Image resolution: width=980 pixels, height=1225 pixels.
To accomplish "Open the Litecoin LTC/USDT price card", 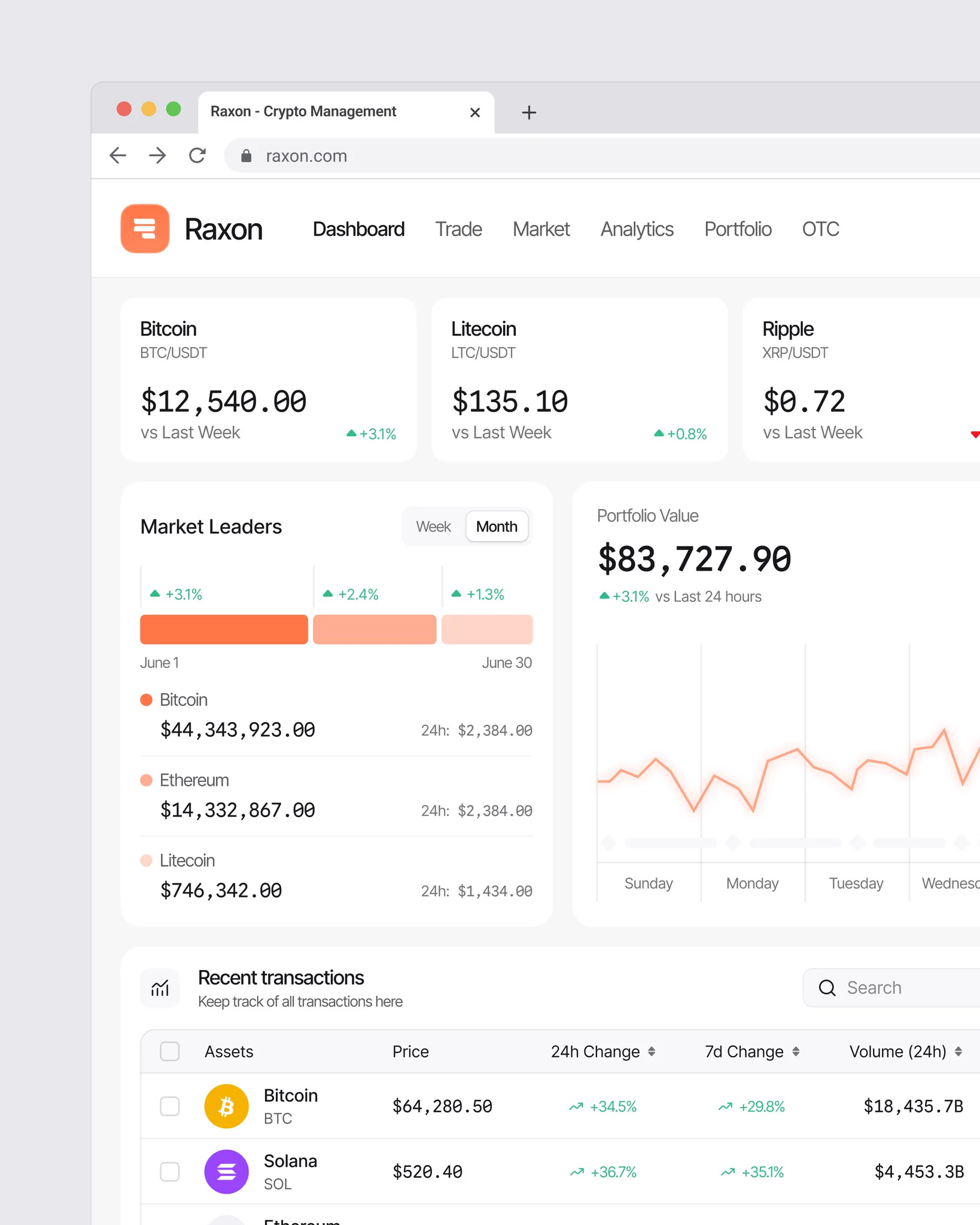I will [x=580, y=380].
